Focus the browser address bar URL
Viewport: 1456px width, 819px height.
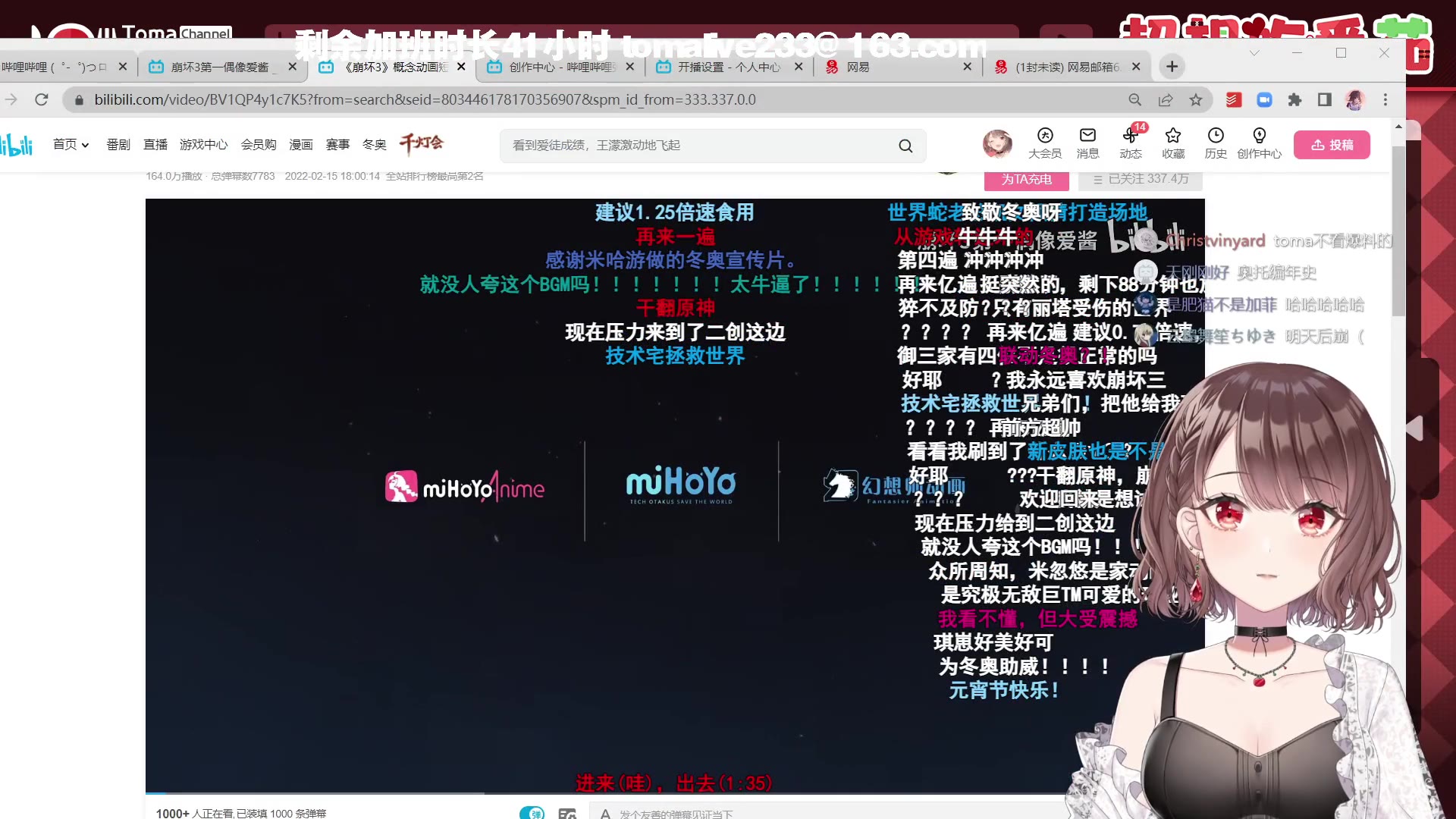coord(425,99)
